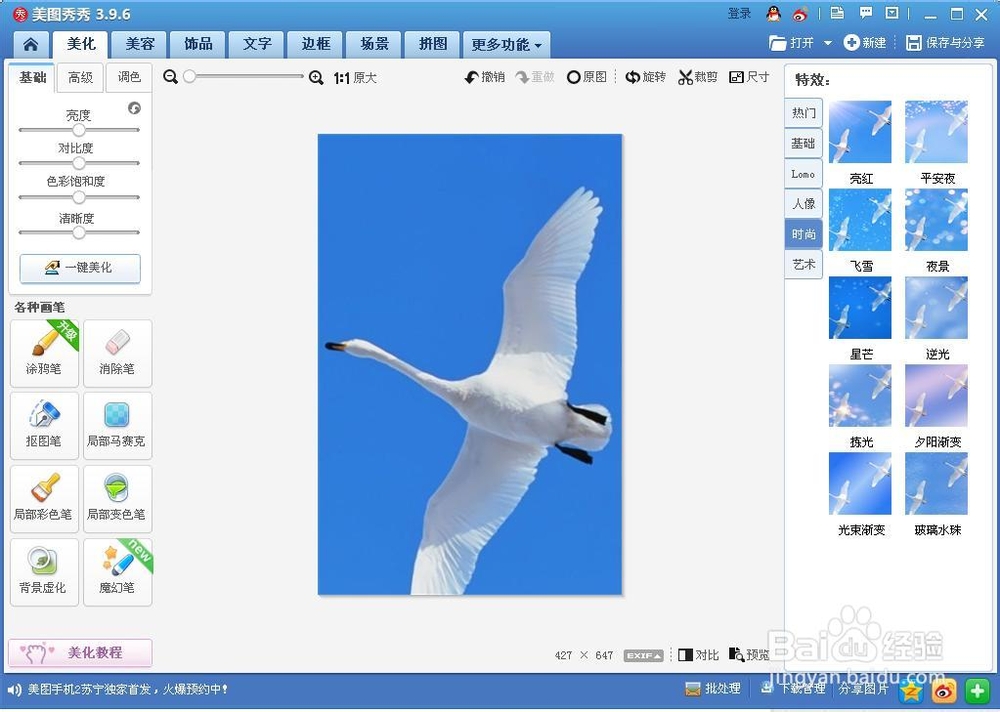Open the 美化教程 tutorial link
Viewport: 1000px width, 712px height.
coord(80,653)
